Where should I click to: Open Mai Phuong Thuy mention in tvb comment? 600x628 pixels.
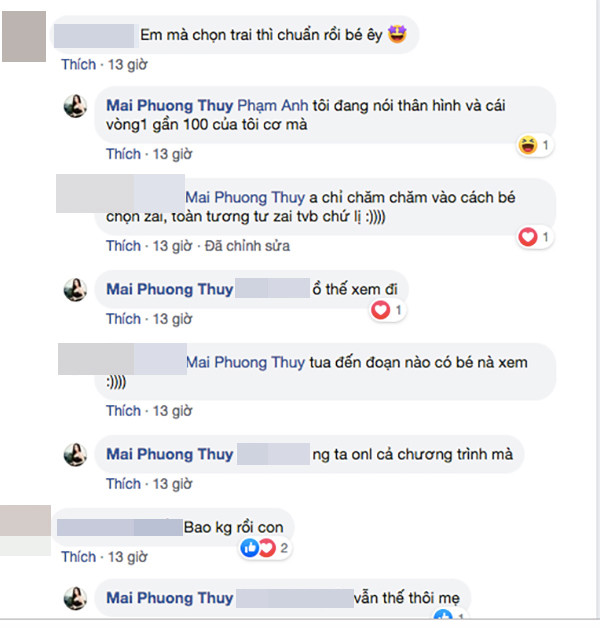(245, 197)
